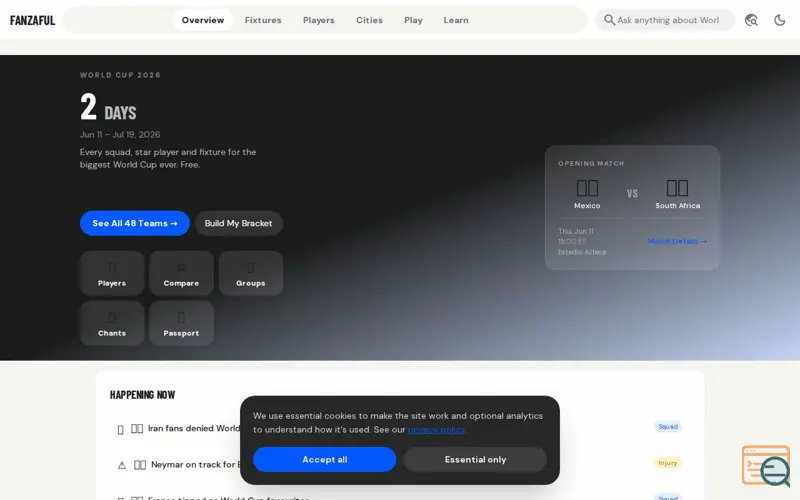The width and height of the screenshot is (800, 500).
Task: Click the Estadio Azteca venue text
Action: click(582, 252)
